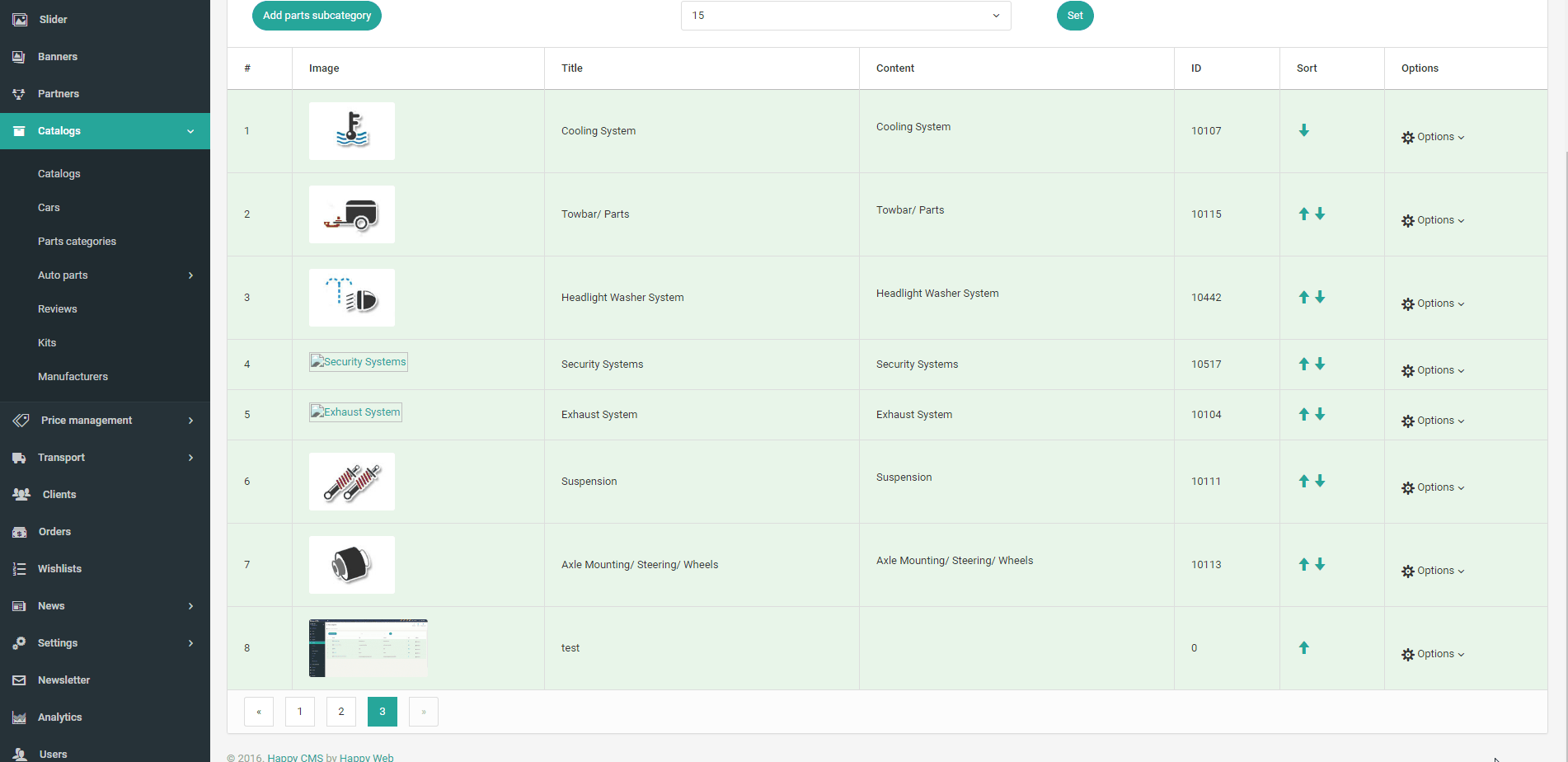Open Options dropdown for Towbar/ Parts
The height and width of the screenshot is (762, 1568).
click(1433, 220)
